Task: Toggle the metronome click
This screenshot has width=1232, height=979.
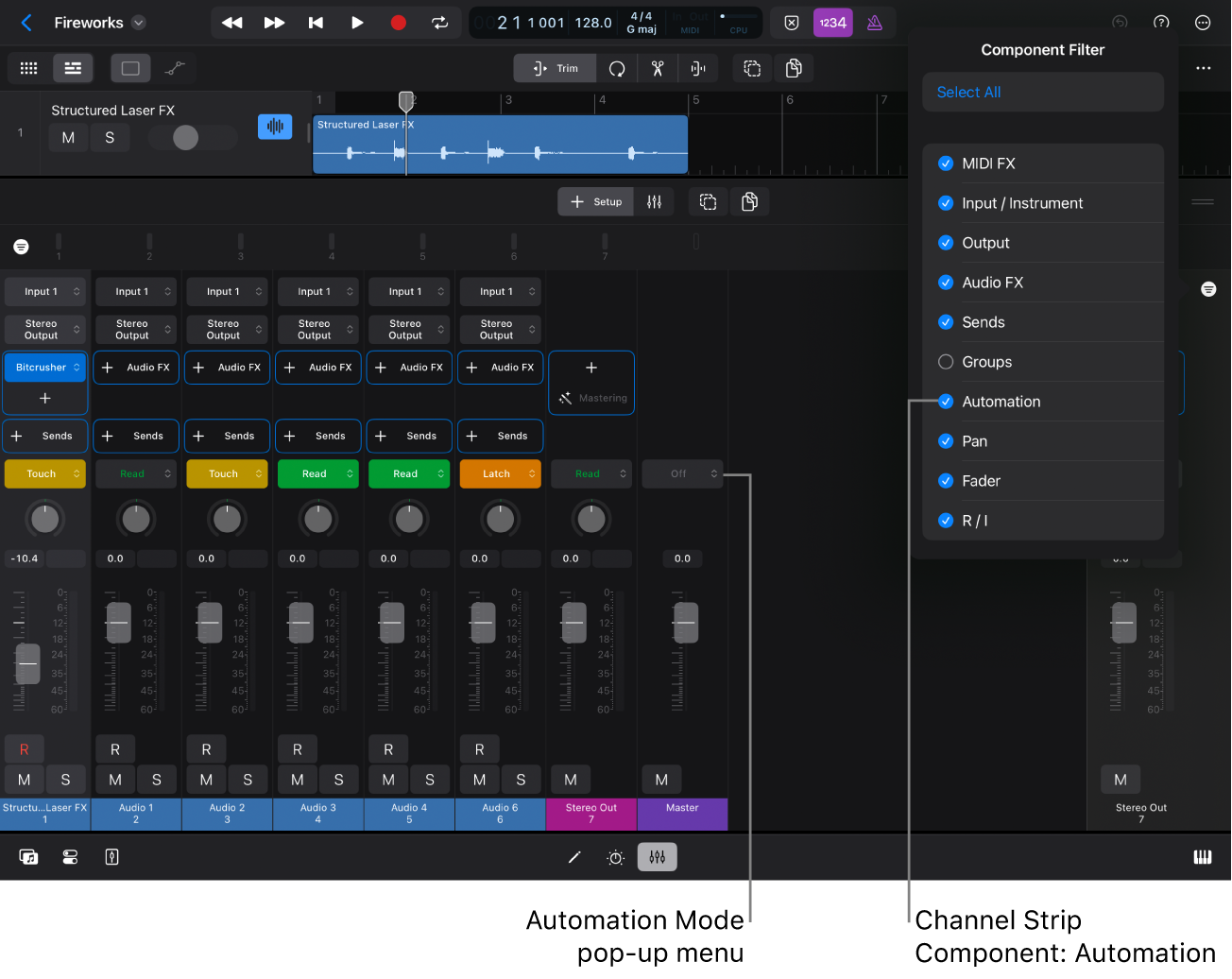Action: [x=875, y=23]
